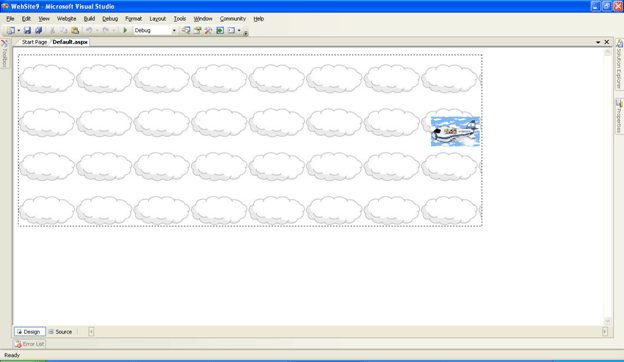Image resolution: width=624 pixels, height=362 pixels.
Task: Open the Community menu
Action: (233, 19)
